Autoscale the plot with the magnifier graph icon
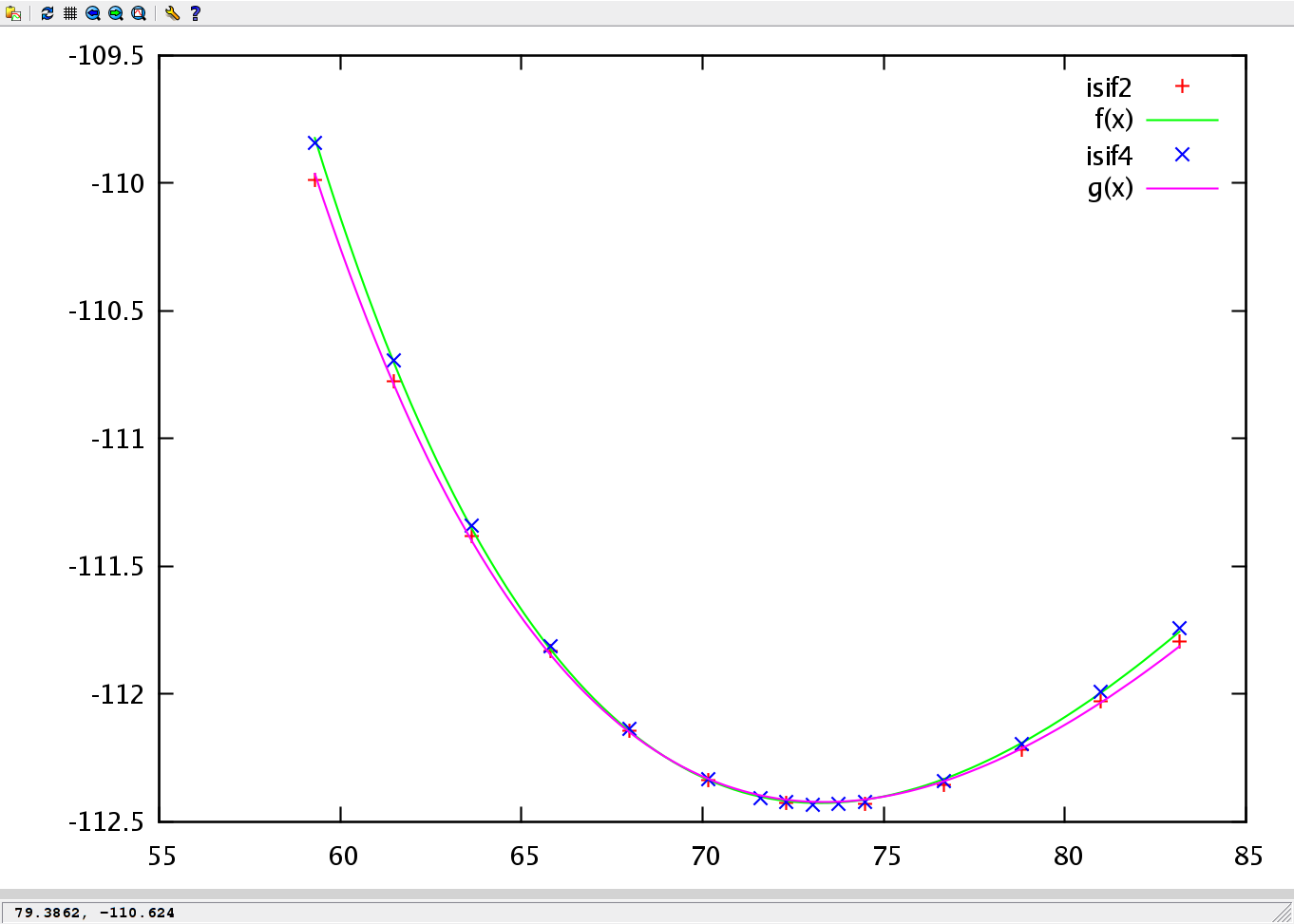Screen dimensions: 1294x924 click(139, 13)
